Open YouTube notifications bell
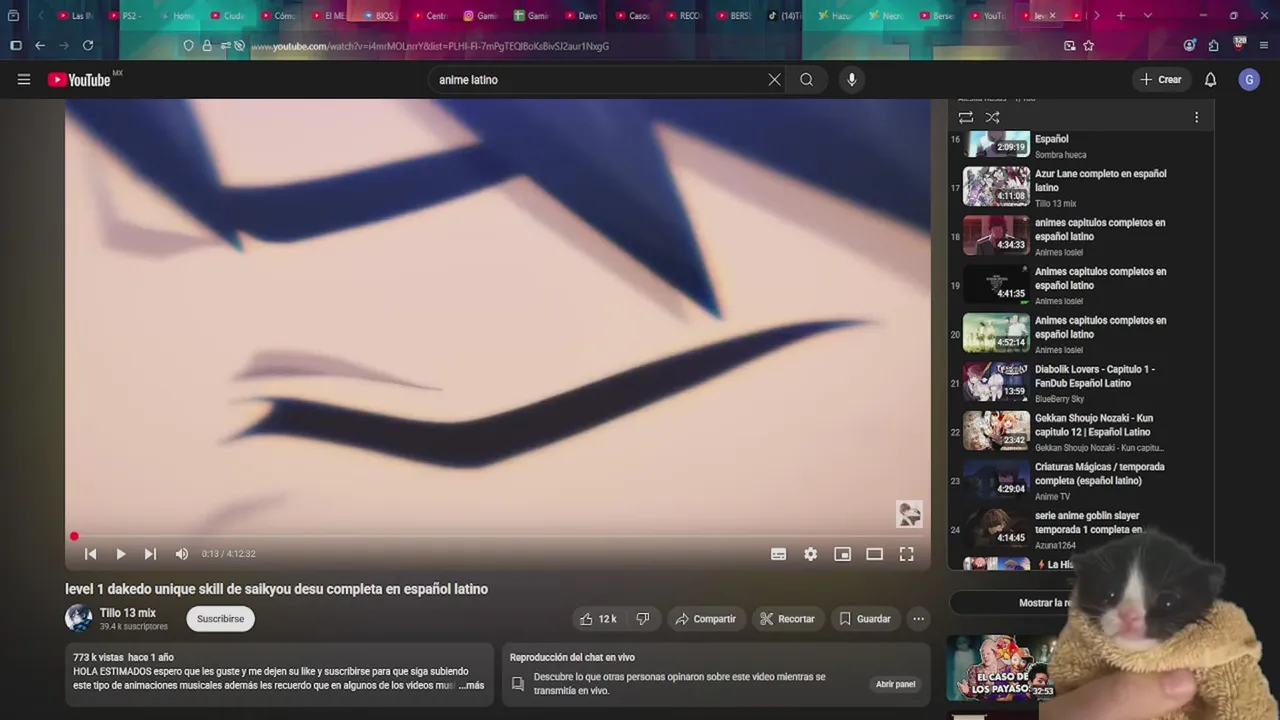The image size is (1280, 720). pyautogui.click(x=1210, y=80)
